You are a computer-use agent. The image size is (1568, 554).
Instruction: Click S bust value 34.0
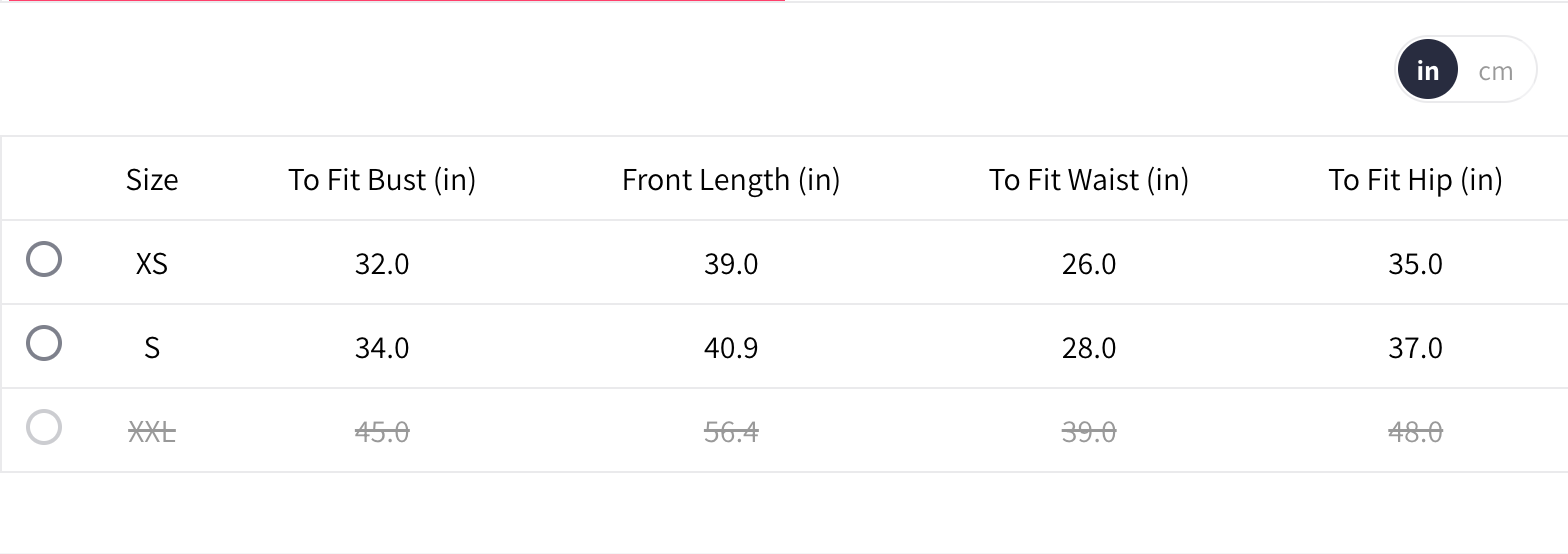click(x=382, y=348)
